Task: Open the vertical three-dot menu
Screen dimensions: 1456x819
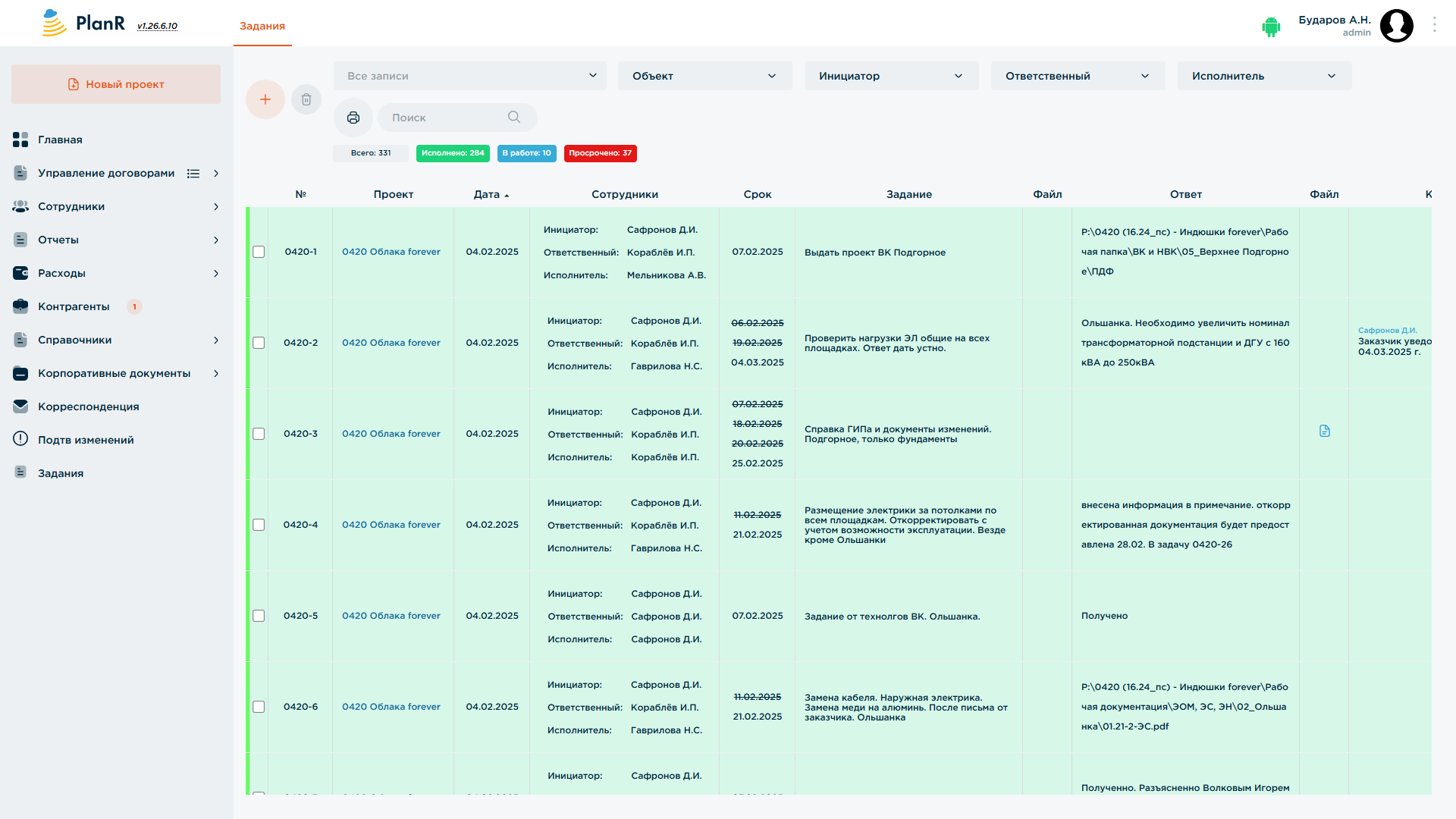Action: tap(1435, 24)
